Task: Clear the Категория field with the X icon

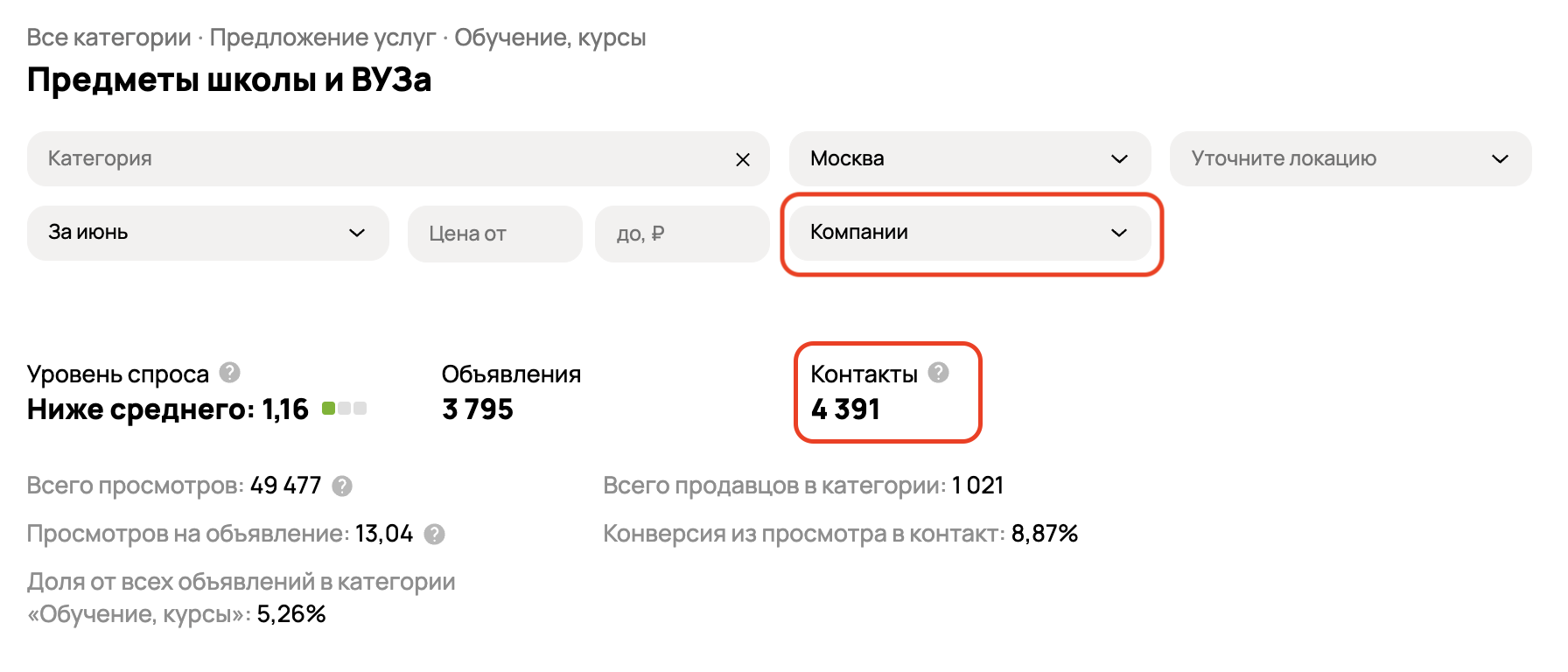Action: [x=743, y=159]
